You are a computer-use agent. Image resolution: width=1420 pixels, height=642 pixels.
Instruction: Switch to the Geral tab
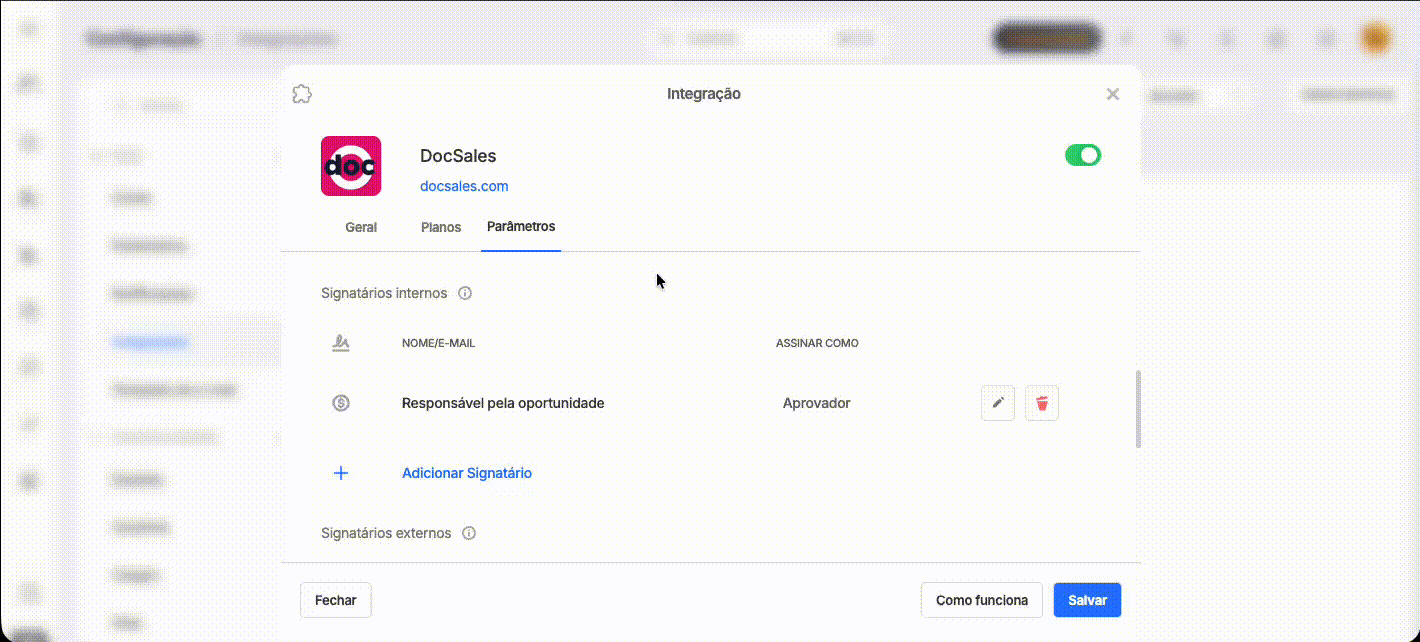tap(361, 227)
